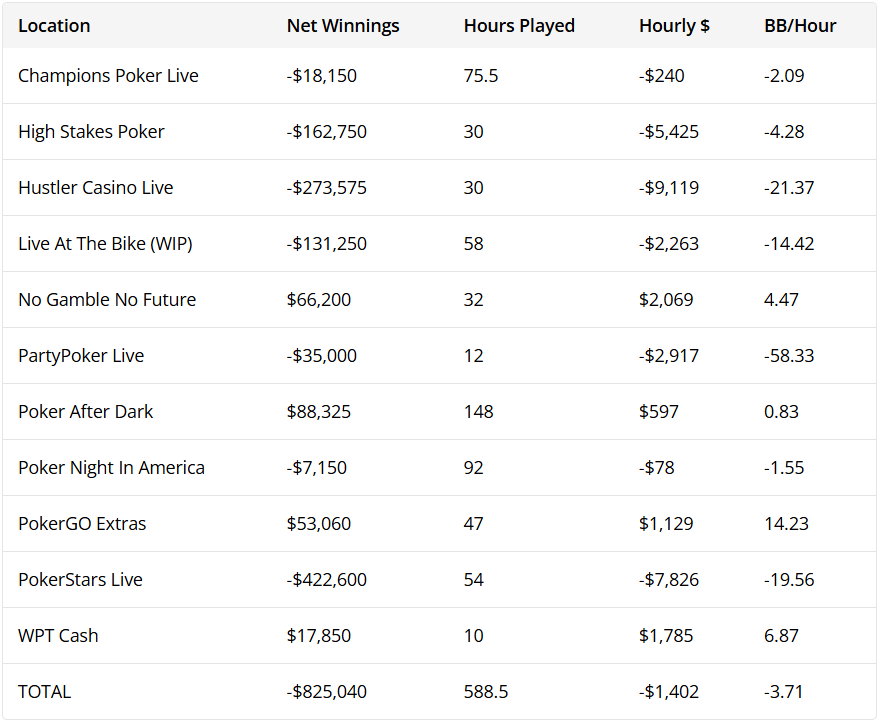Image resolution: width=879 pixels, height=720 pixels.
Task: Select the -$422,600 net winnings cell
Action: 327,580
